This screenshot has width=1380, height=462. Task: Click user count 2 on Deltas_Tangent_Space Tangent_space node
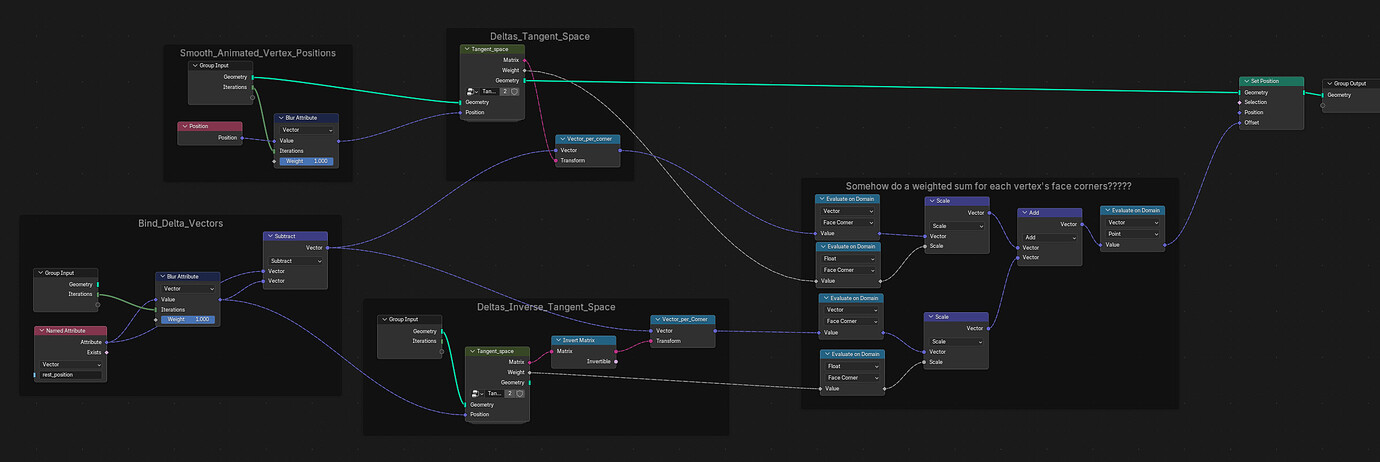tap(506, 91)
